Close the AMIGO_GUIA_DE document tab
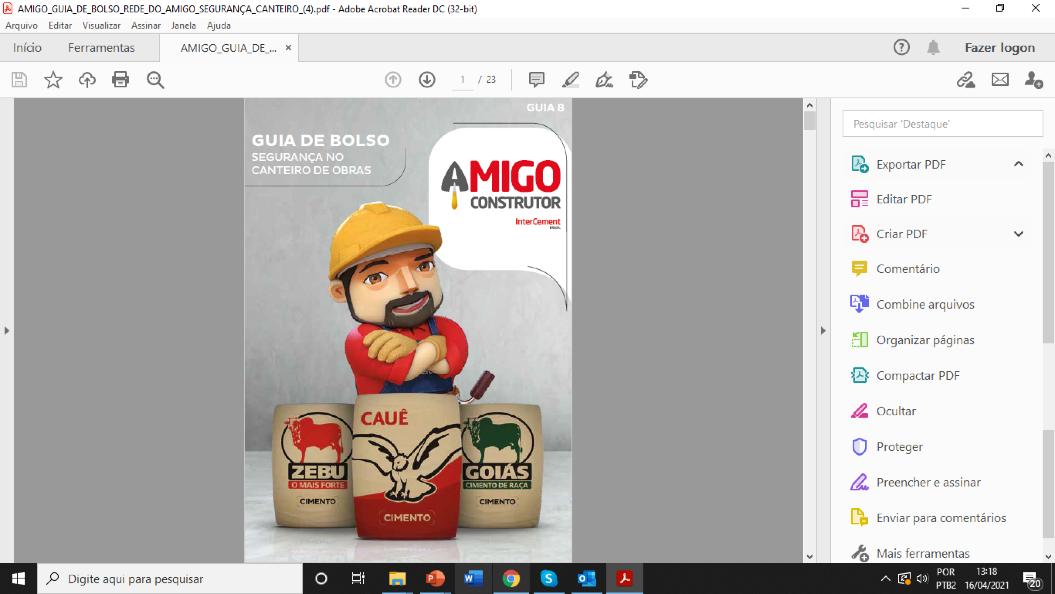The image size is (1055, 594). click(289, 48)
